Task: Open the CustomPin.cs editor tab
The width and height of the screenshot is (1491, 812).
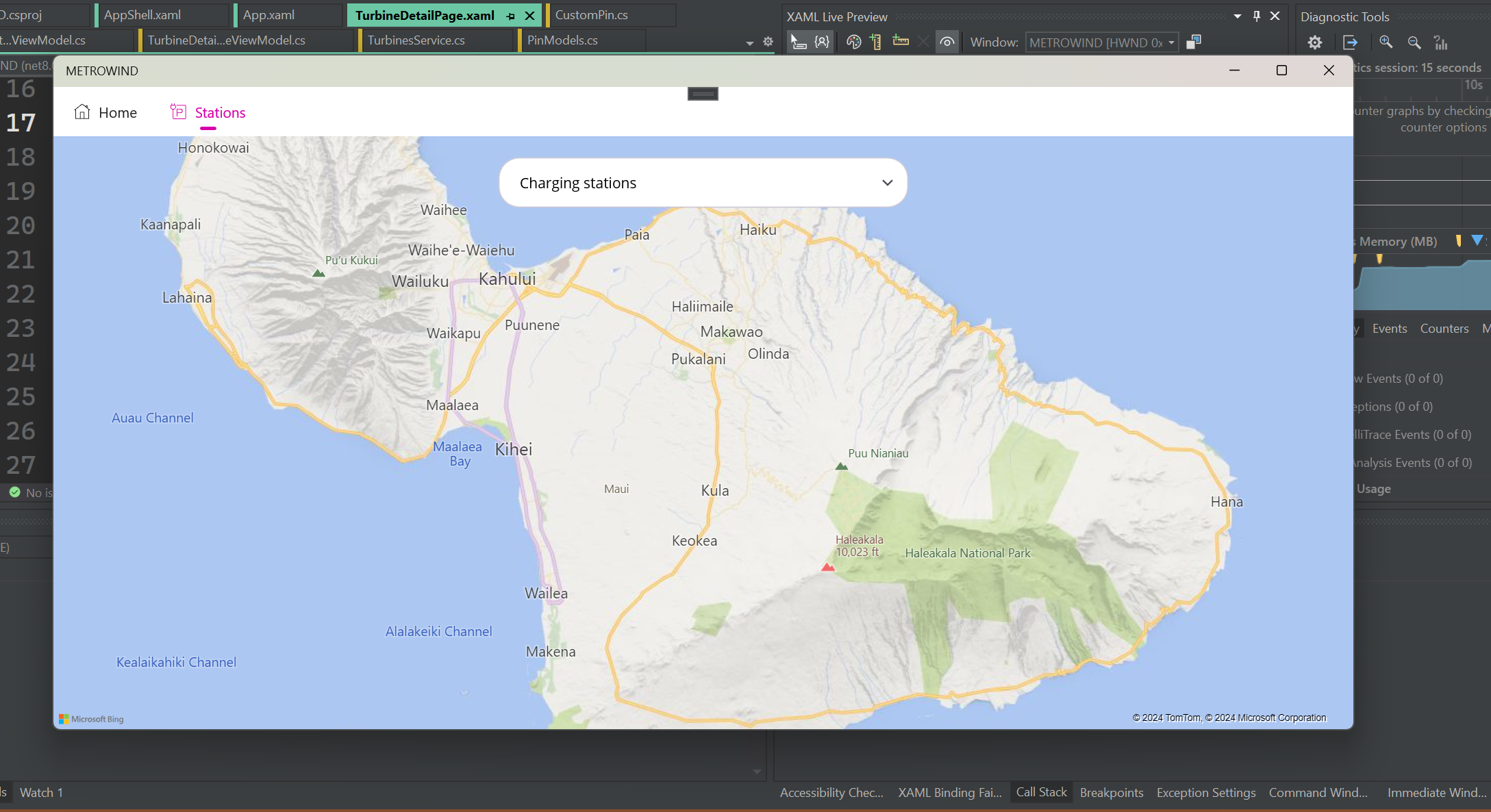Action: (592, 15)
